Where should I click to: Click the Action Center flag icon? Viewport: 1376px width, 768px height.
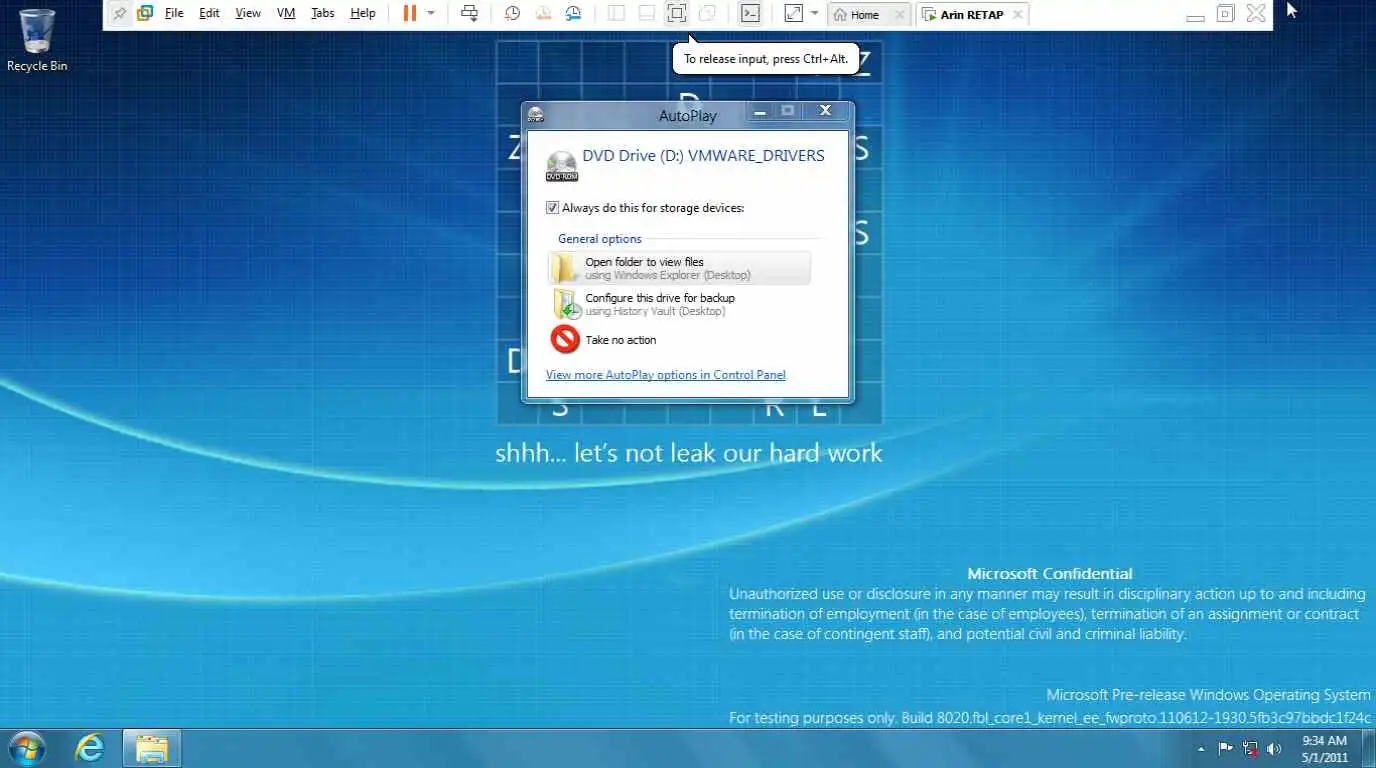[1225, 748]
